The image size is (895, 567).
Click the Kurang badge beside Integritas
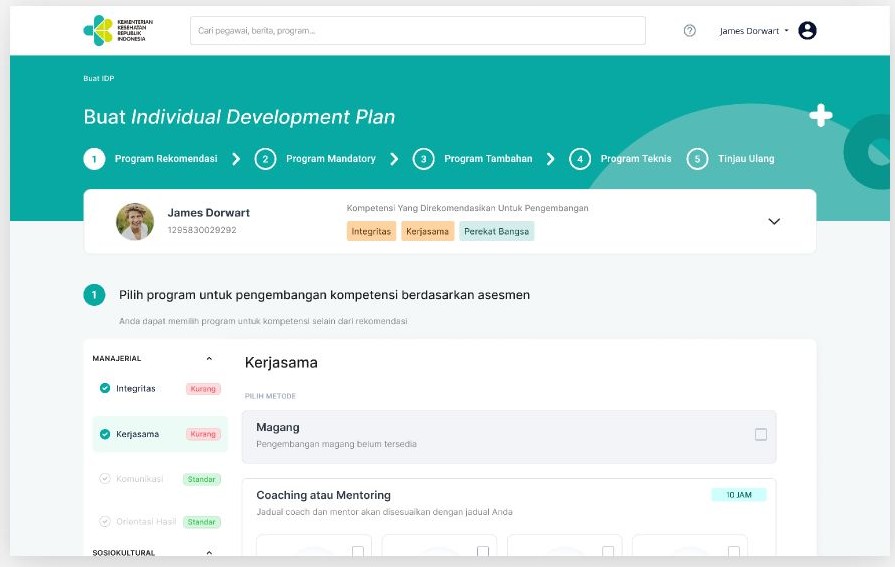203,389
